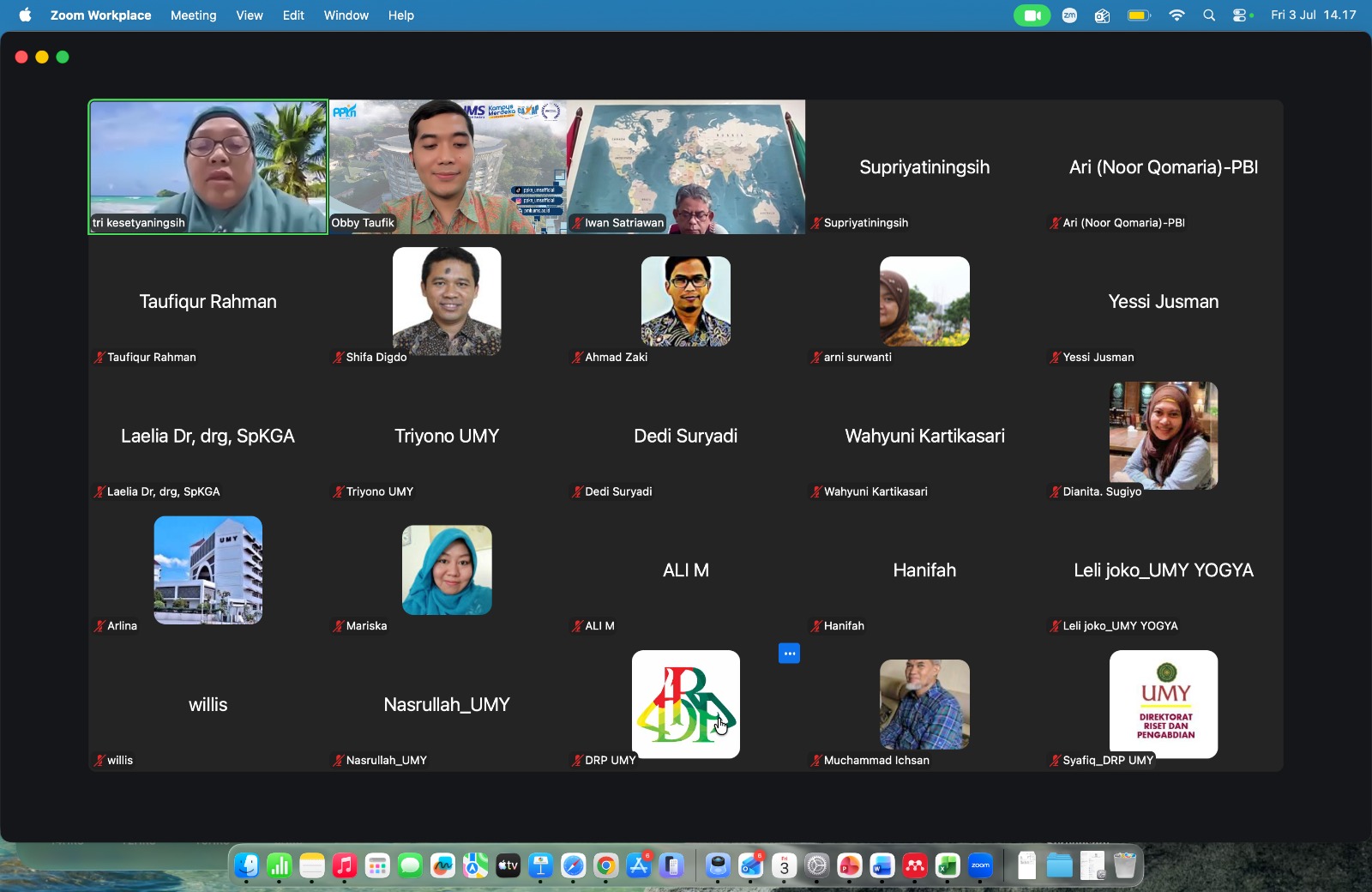
Task: Click the date and time in the menu bar
Action: click(1313, 15)
